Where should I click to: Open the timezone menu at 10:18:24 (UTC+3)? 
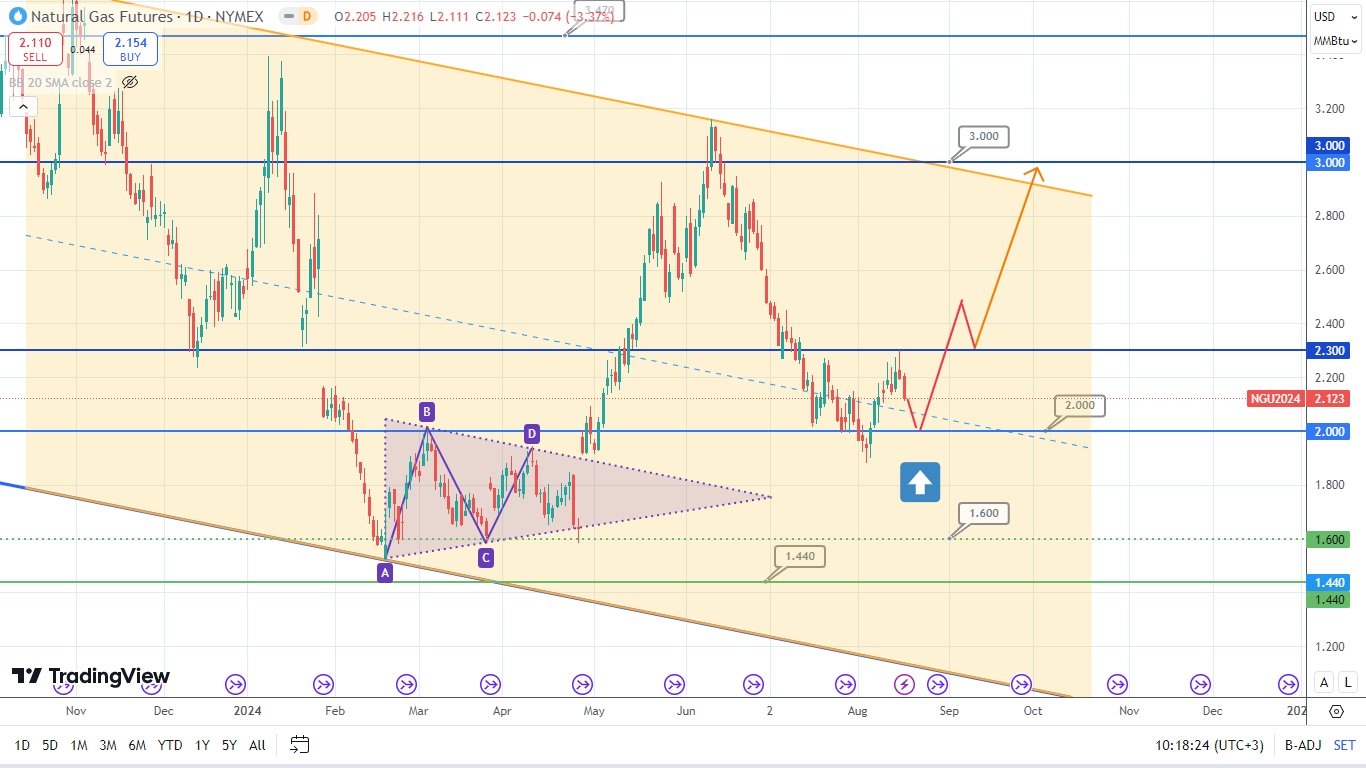point(1208,745)
